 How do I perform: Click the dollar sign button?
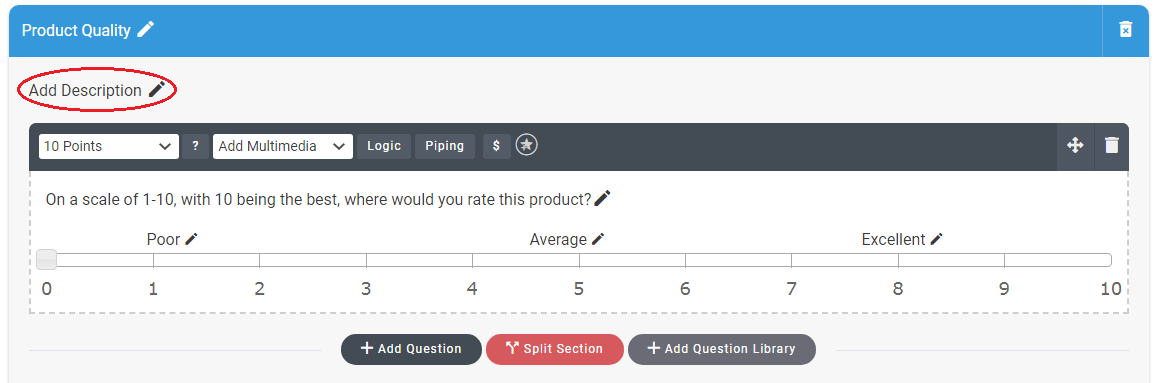[497, 146]
